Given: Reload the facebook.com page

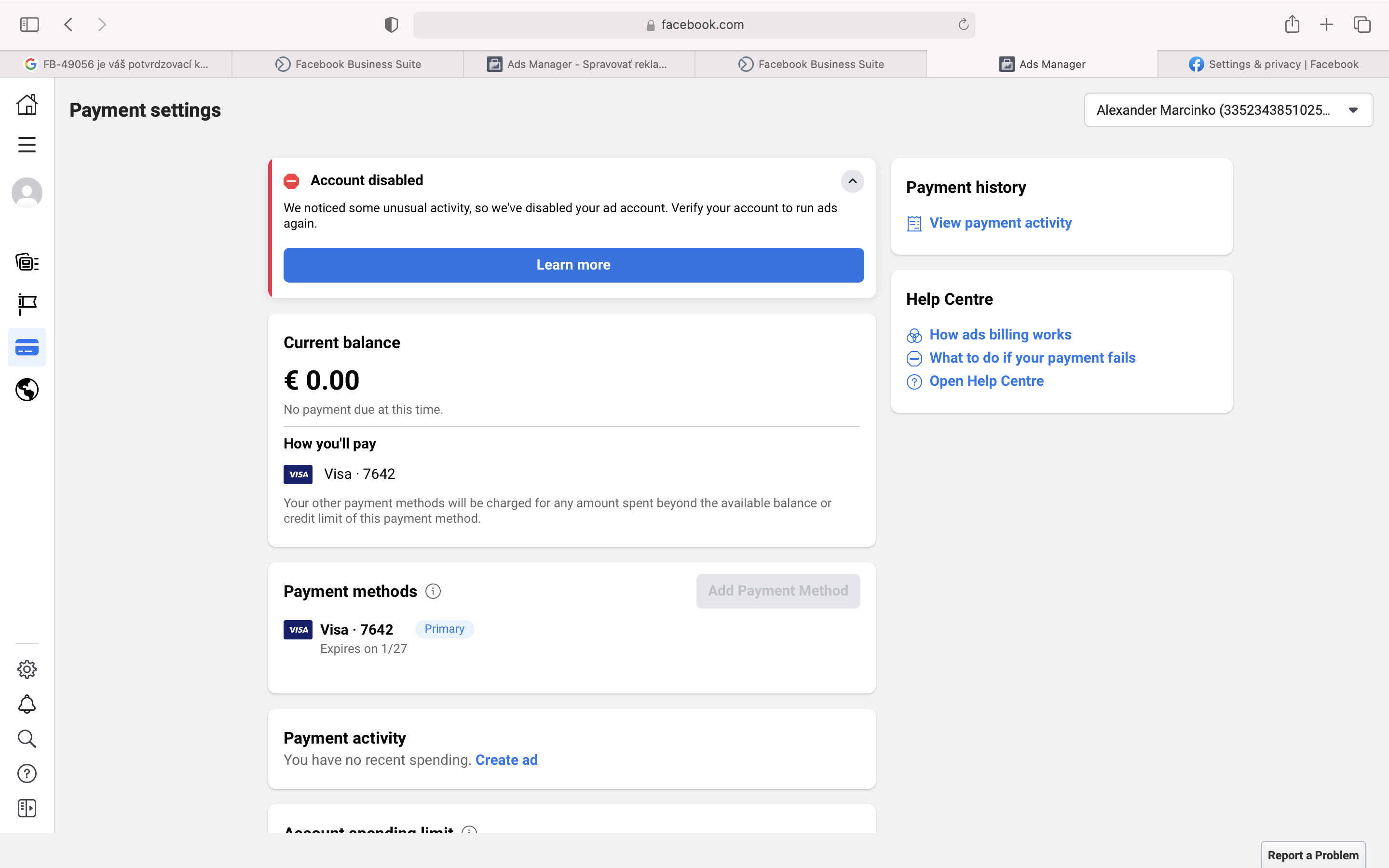Looking at the screenshot, I should 963,25.
